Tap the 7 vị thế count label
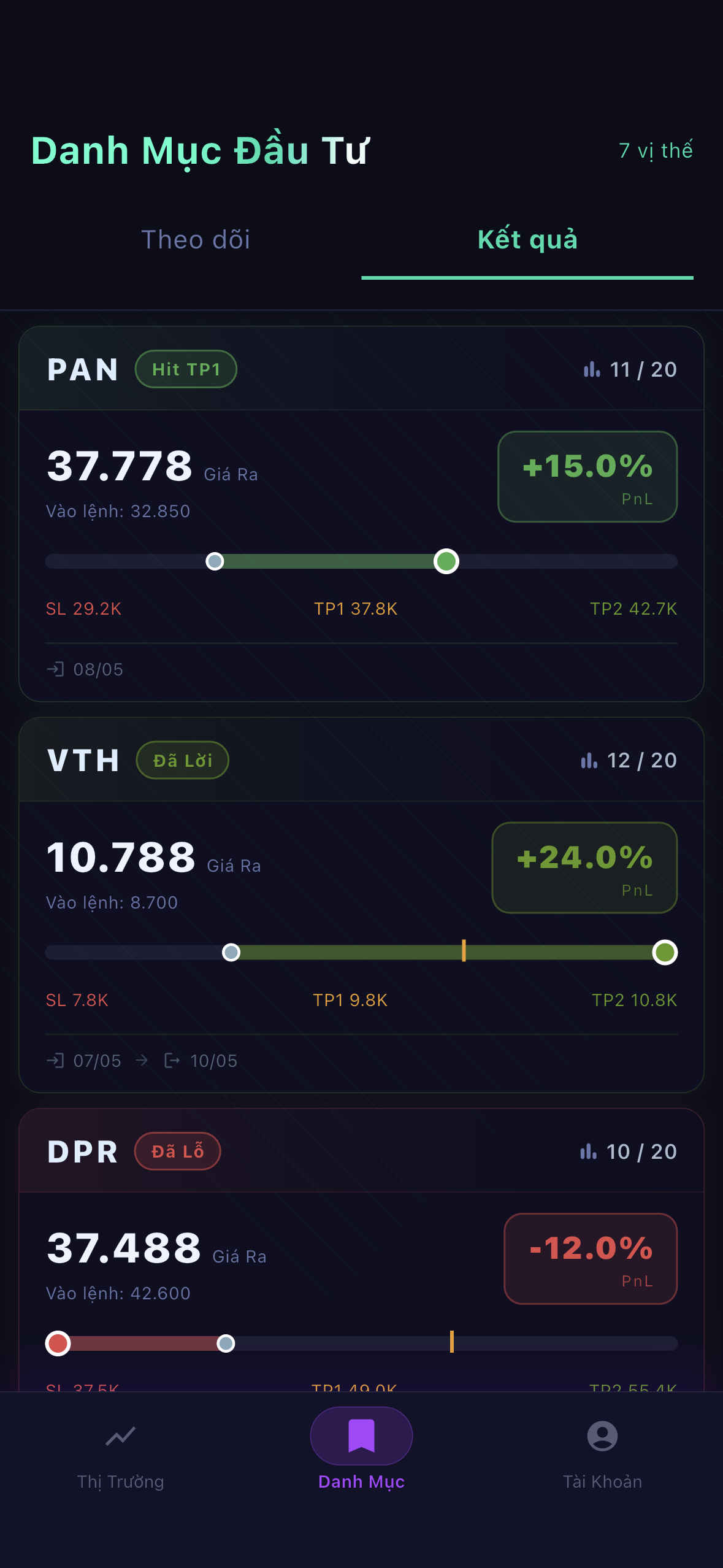The height and width of the screenshot is (1568, 723). [656, 150]
